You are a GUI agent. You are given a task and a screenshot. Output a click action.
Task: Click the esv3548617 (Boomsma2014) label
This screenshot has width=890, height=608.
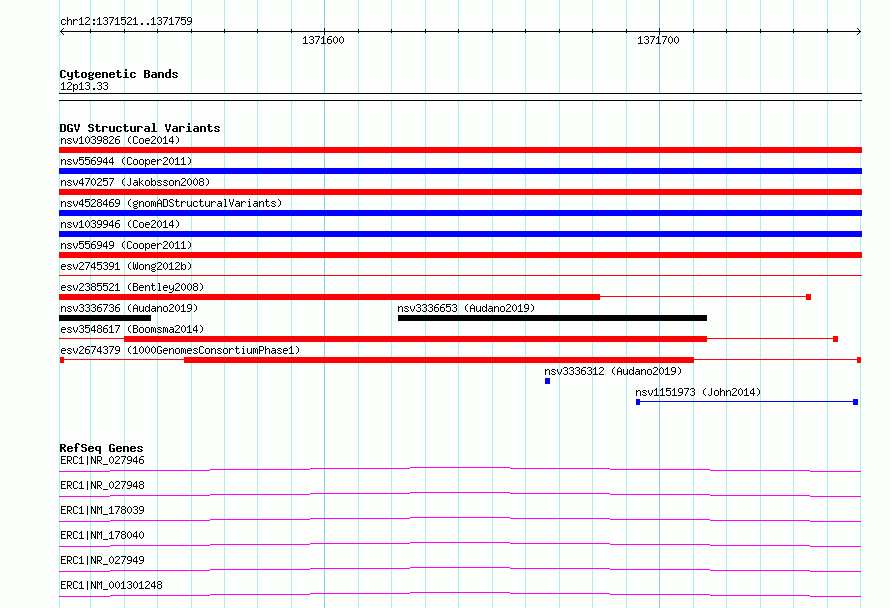point(132,329)
